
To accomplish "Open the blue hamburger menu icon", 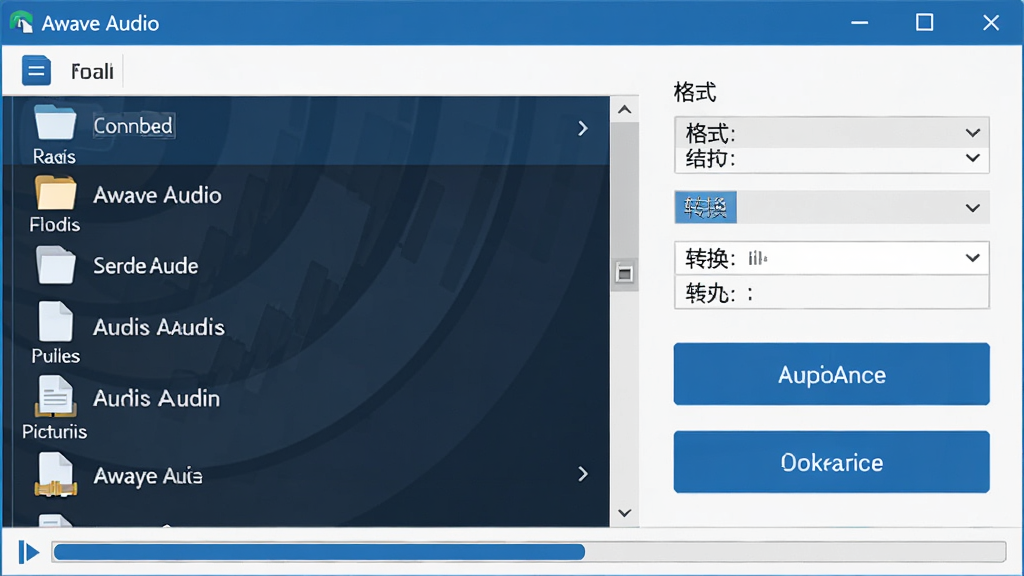I will (x=36, y=71).
